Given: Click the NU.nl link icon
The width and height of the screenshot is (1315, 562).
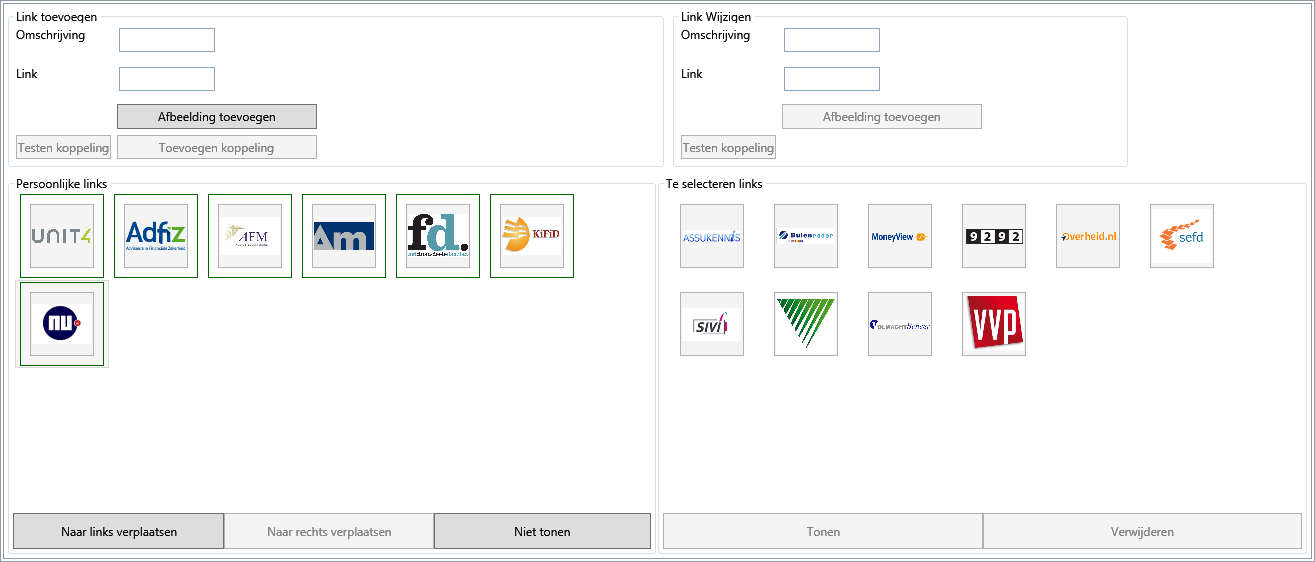Looking at the screenshot, I should 62,324.
